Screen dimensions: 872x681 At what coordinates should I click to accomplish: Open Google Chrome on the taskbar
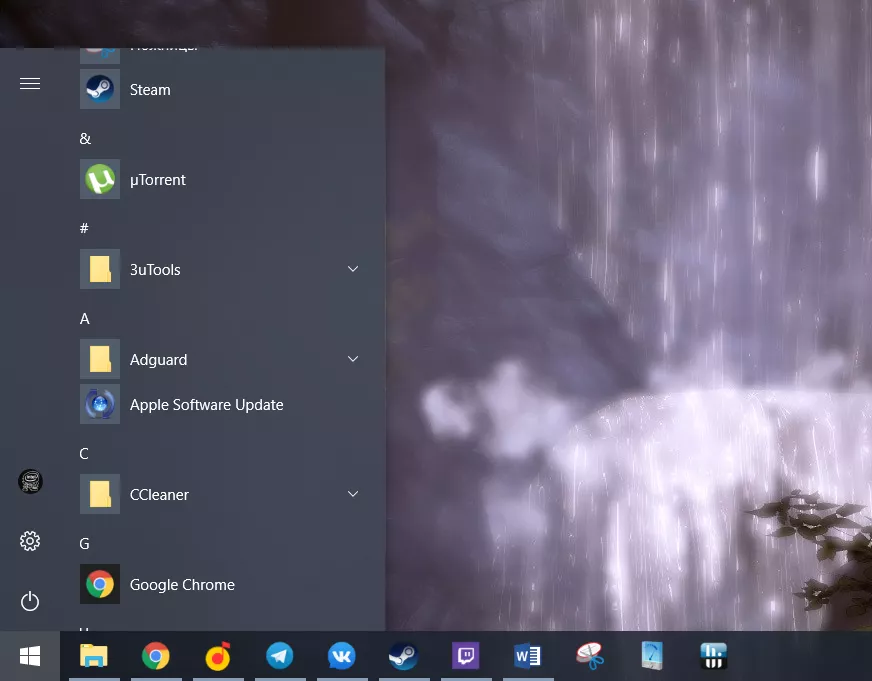(x=156, y=656)
